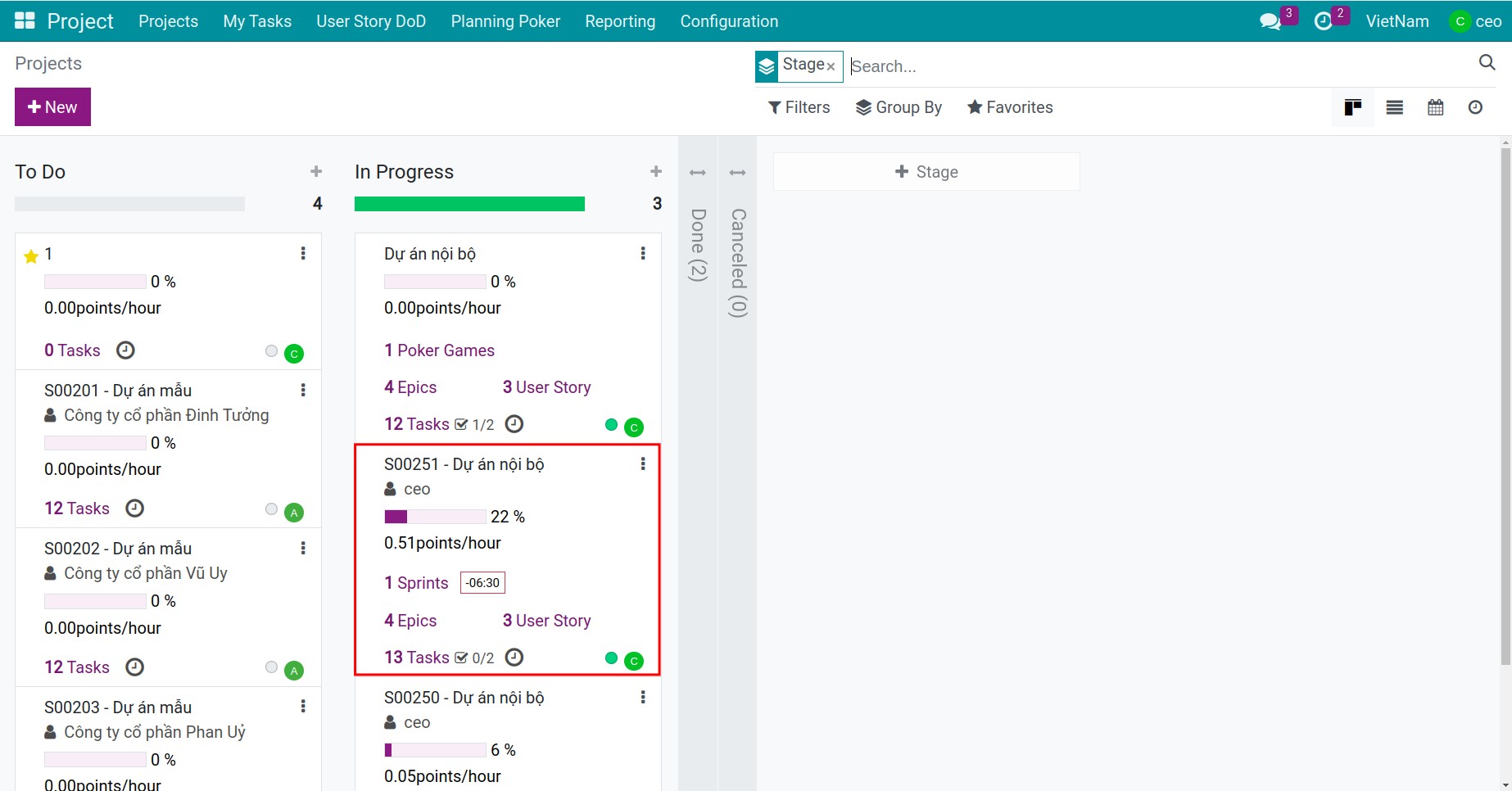1512x791 pixels.
Task: Click the search magnifier icon
Action: pos(1487,62)
